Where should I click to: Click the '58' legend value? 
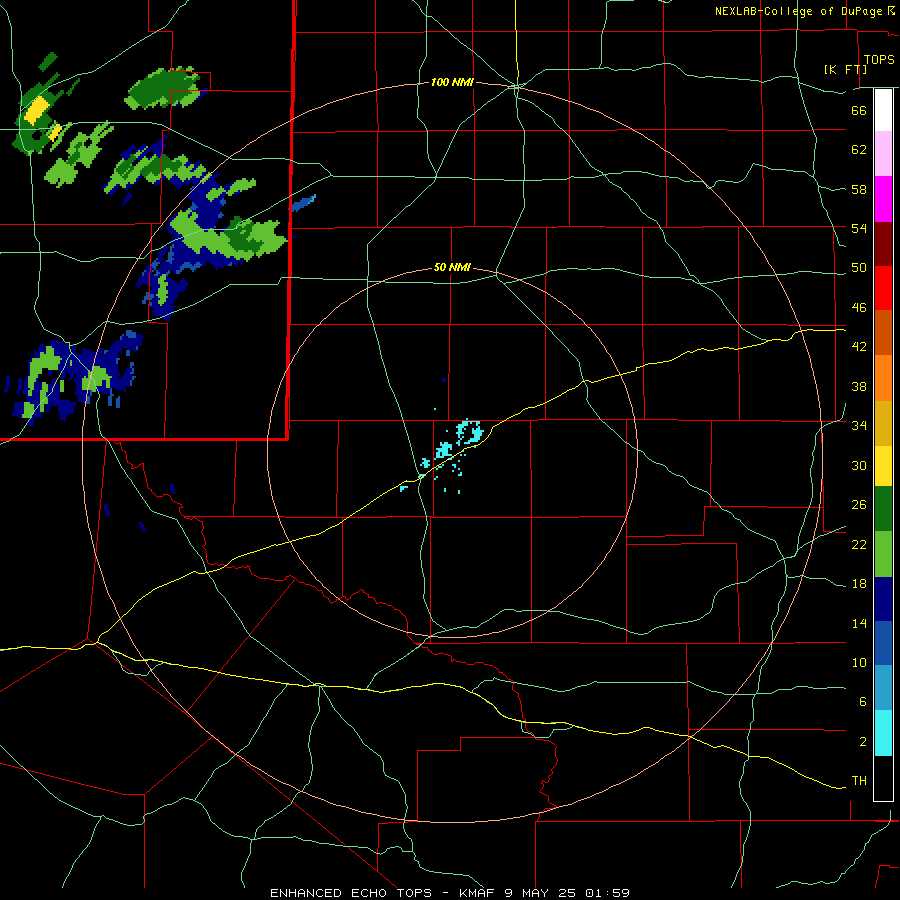859,189
